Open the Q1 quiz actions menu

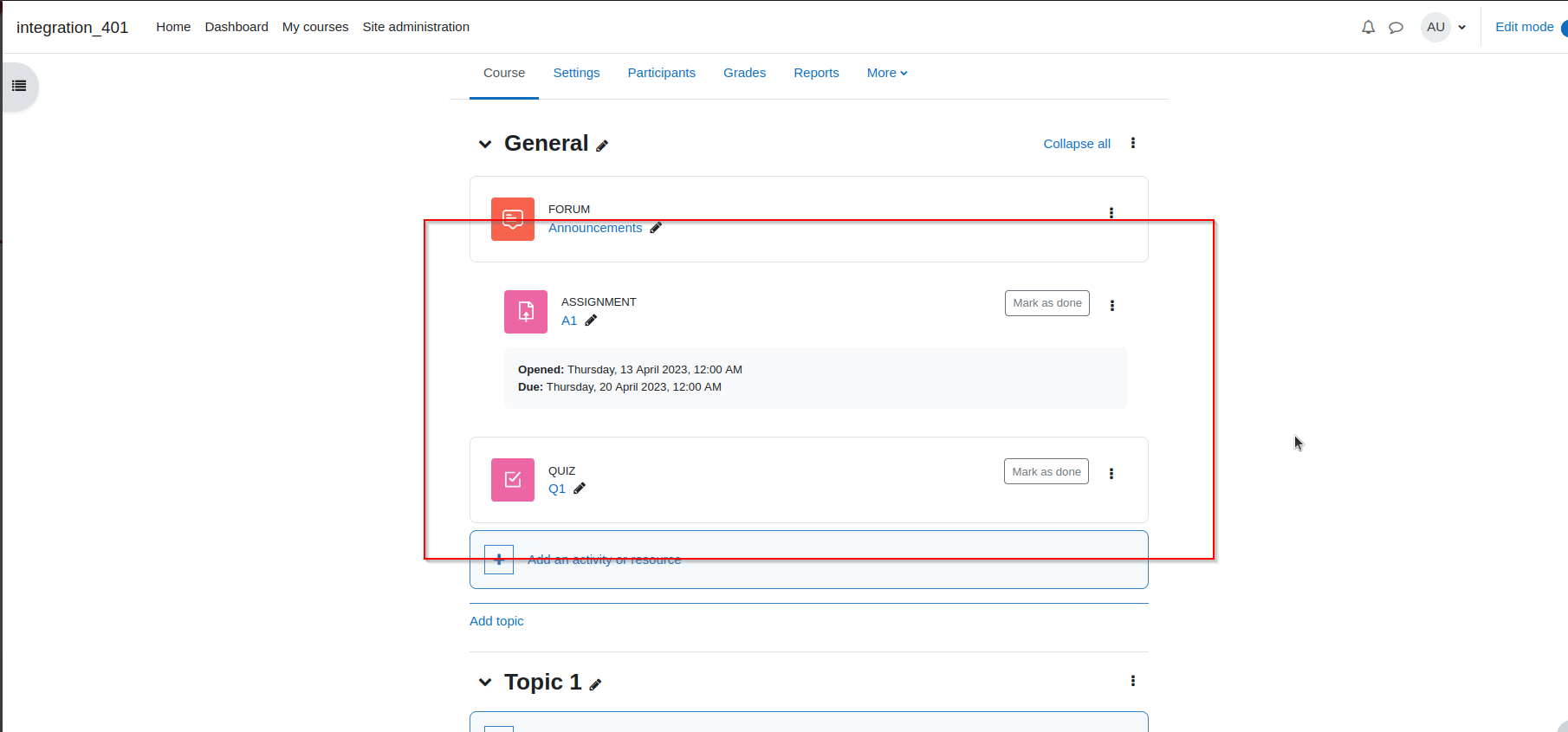pyautogui.click(x=1111, y=474)
